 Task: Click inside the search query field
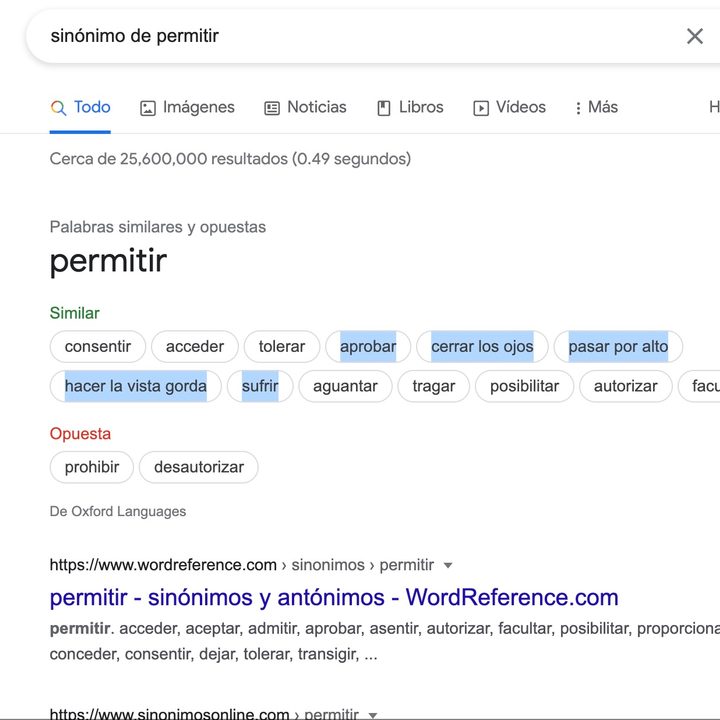coord(350,36)
